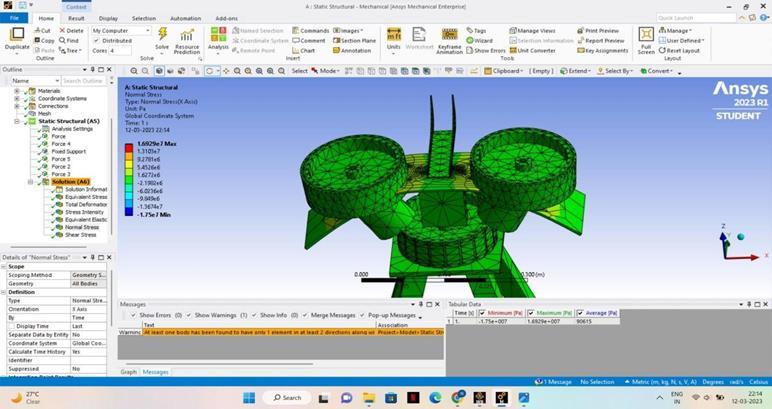This screenshot has height=409, width=772.
Task: Toggle Average [Pa] column checkbox
Action: click(580, 313)
